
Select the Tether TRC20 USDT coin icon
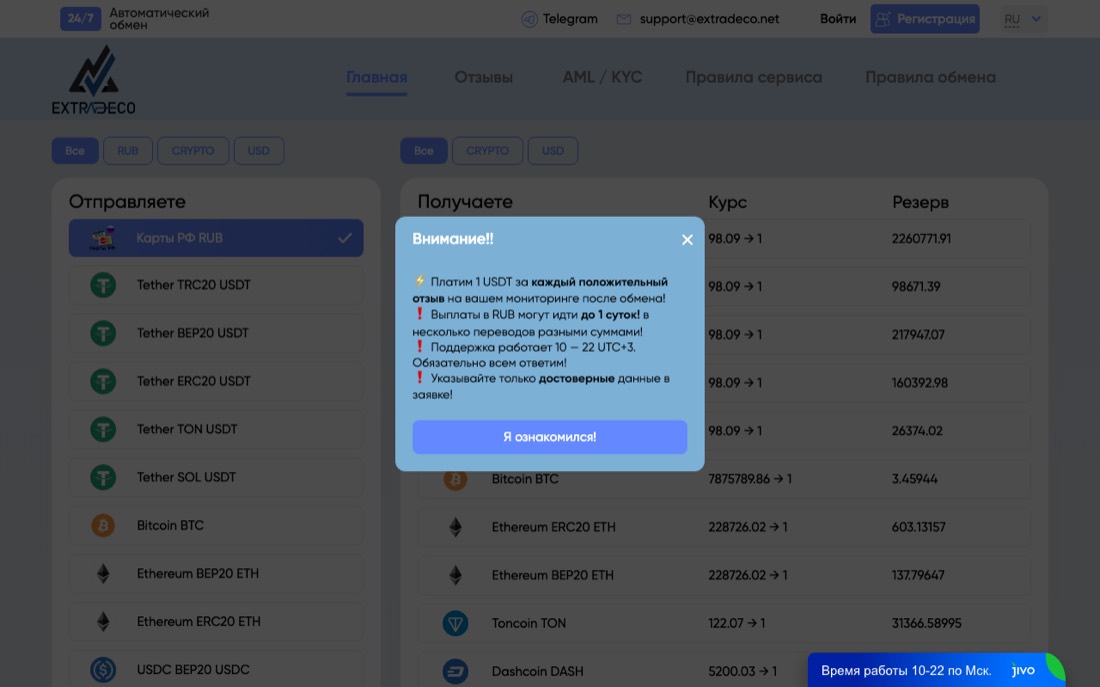103,285
